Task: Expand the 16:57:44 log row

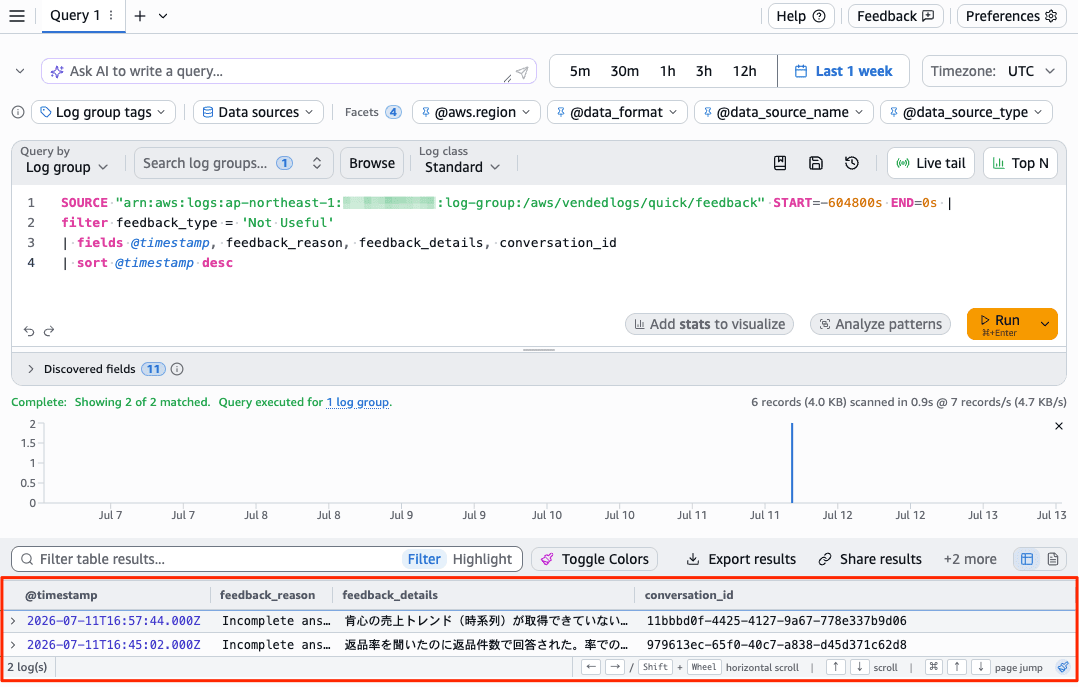Action: coord(13,621)
